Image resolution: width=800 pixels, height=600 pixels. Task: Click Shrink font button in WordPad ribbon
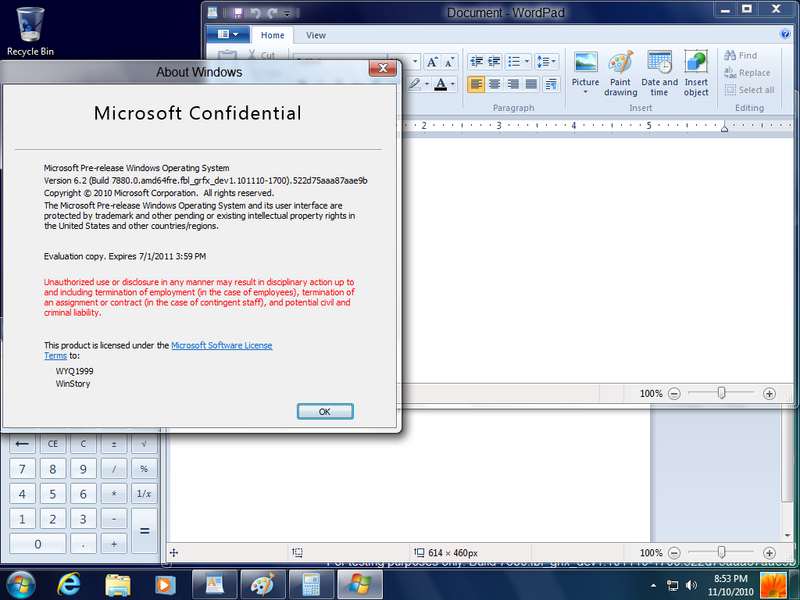coord(449,62)
